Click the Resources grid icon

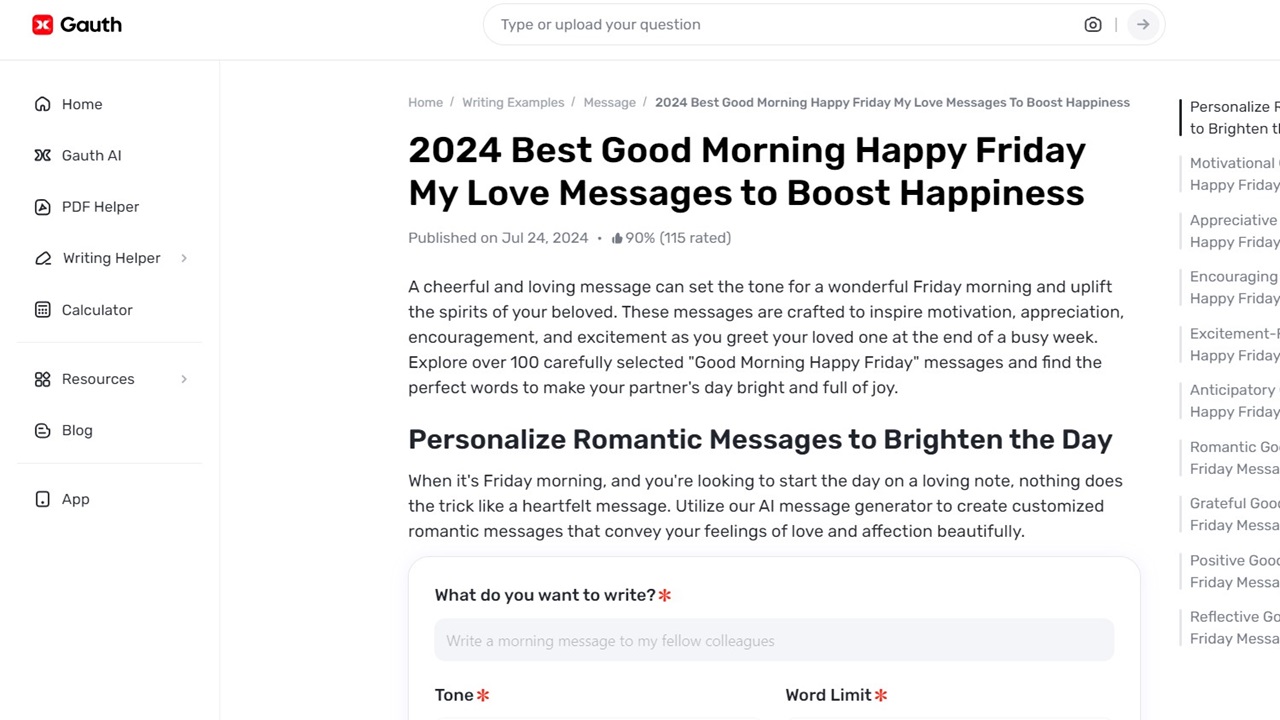click(x=42, y=379)
